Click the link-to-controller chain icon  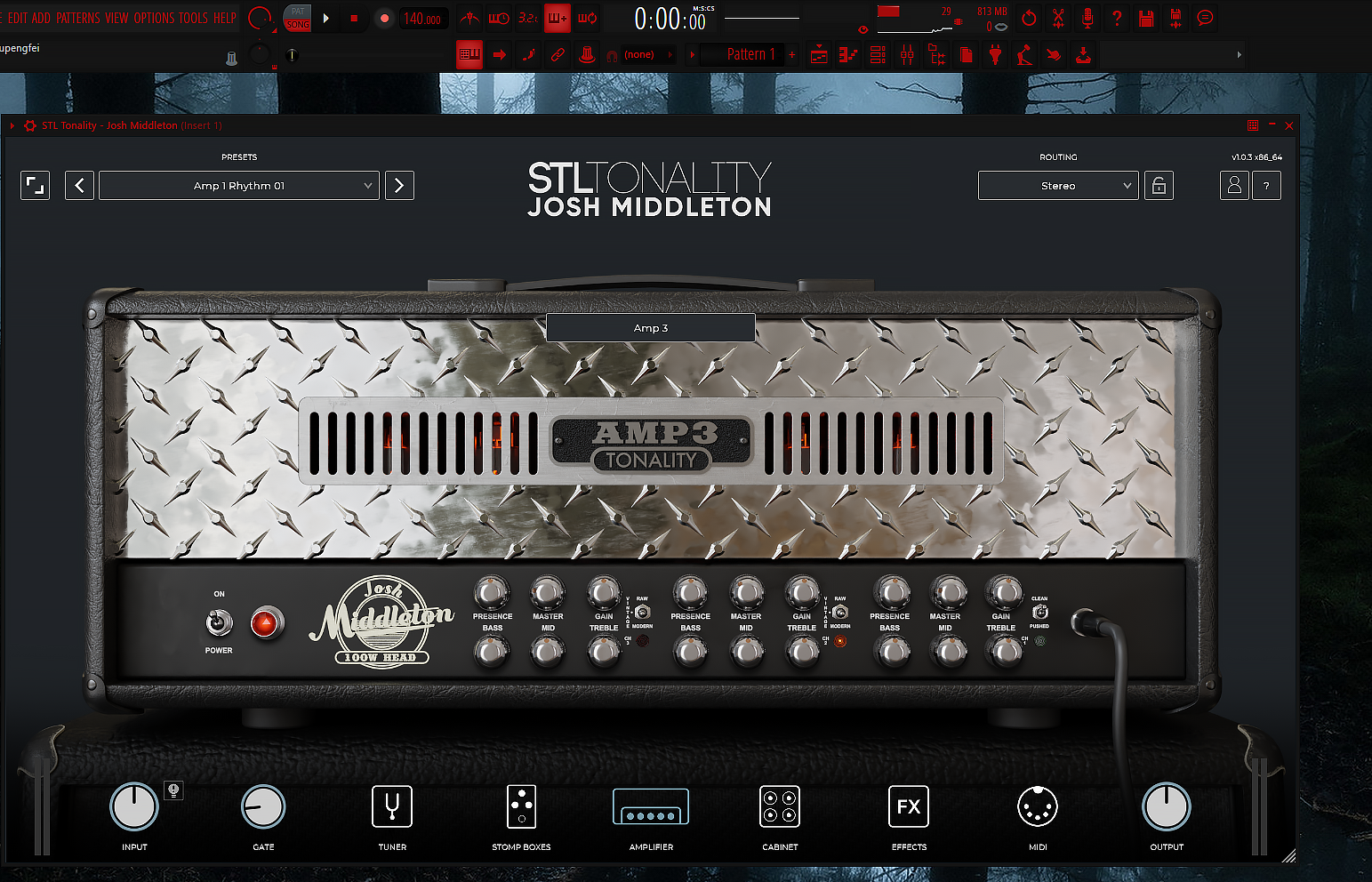tap(558, 55)
